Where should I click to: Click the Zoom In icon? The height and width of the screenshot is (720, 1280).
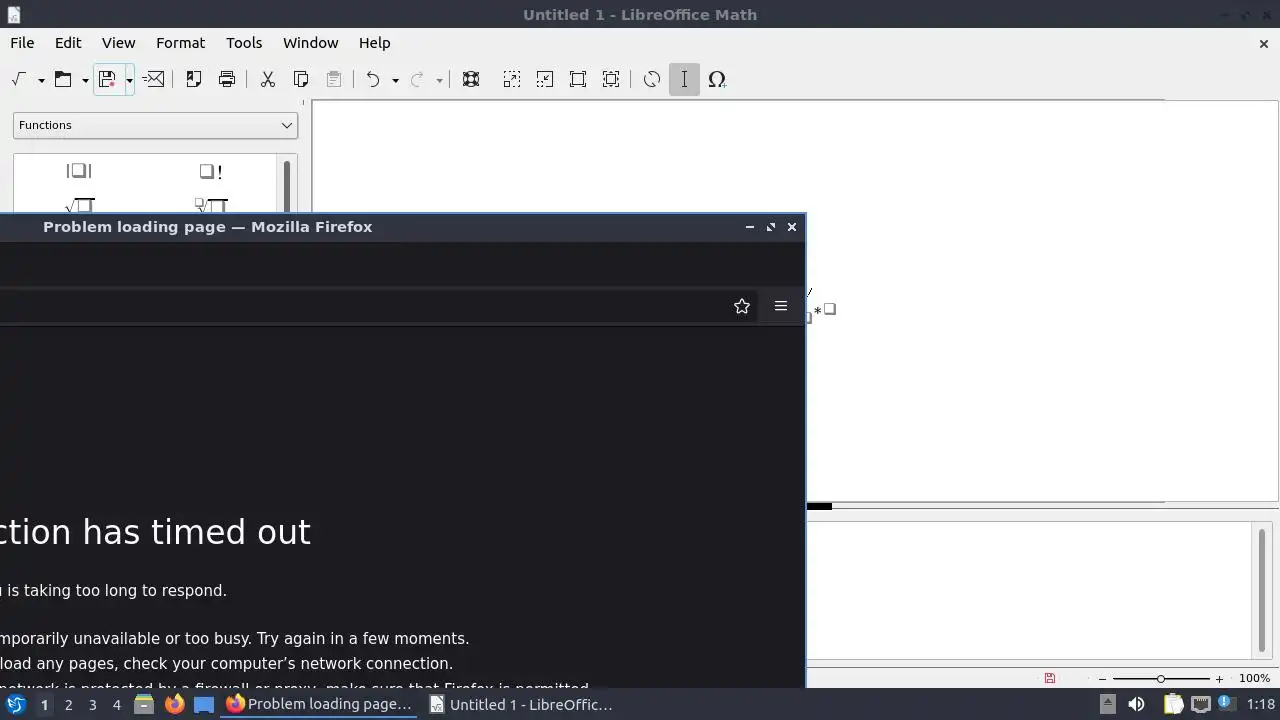(512, 79)
